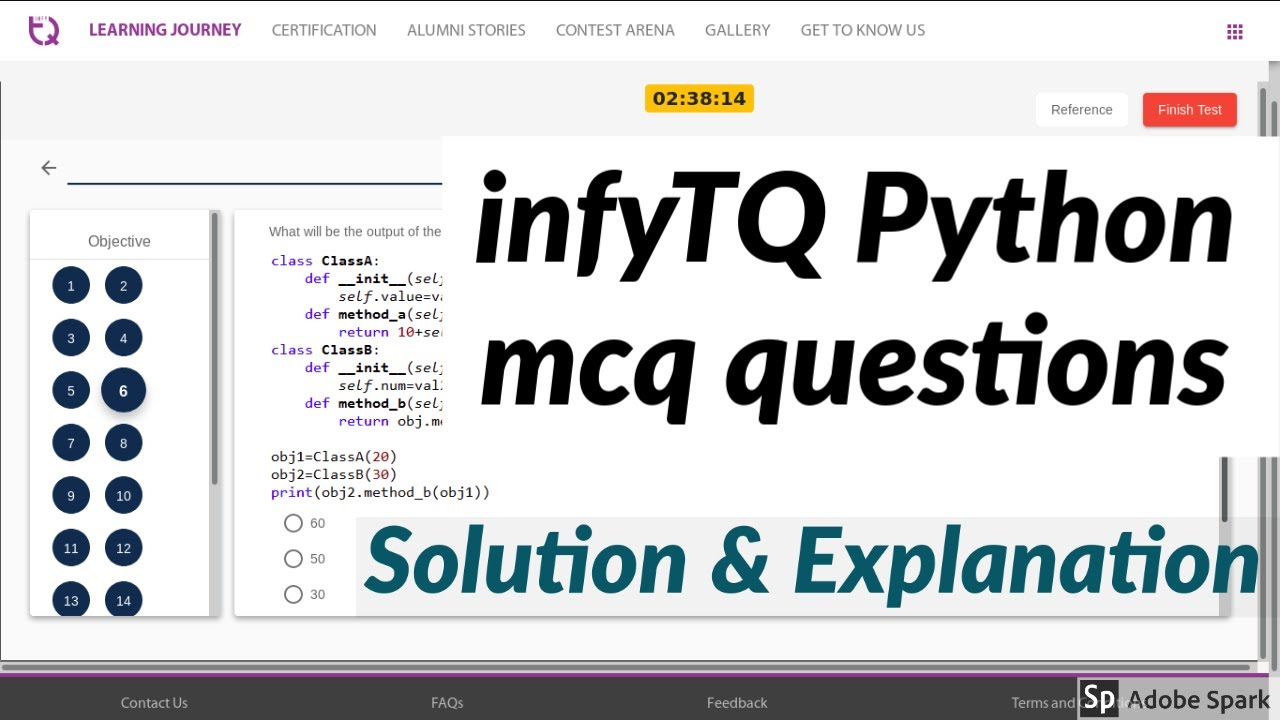
Task: Jump to question 11
Action: pos(71,548)
